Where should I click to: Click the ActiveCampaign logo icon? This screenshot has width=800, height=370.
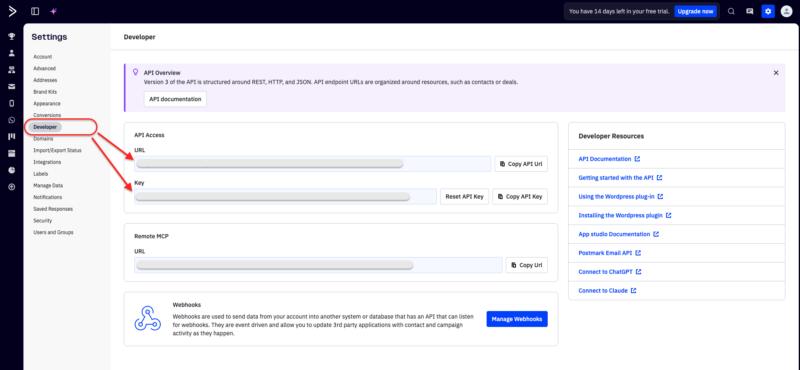[12, 11]
